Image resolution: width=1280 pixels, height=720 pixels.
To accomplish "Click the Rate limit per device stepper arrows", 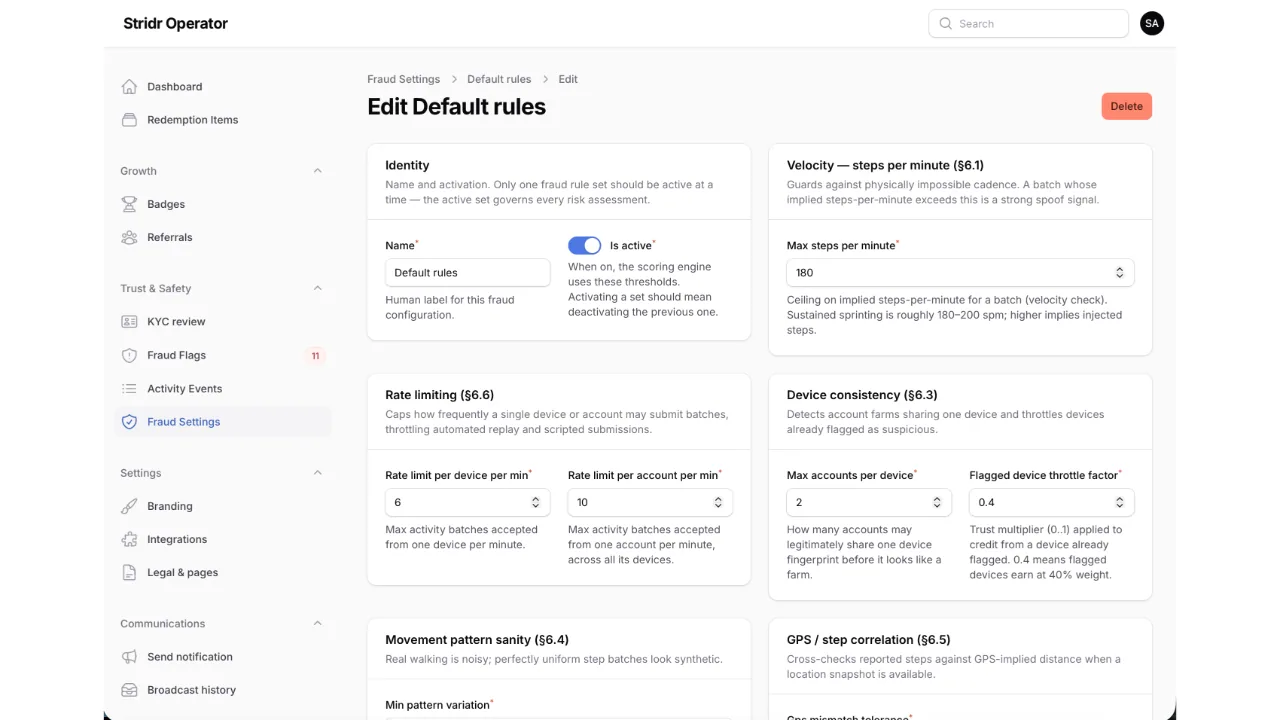I will click(535, 502).
